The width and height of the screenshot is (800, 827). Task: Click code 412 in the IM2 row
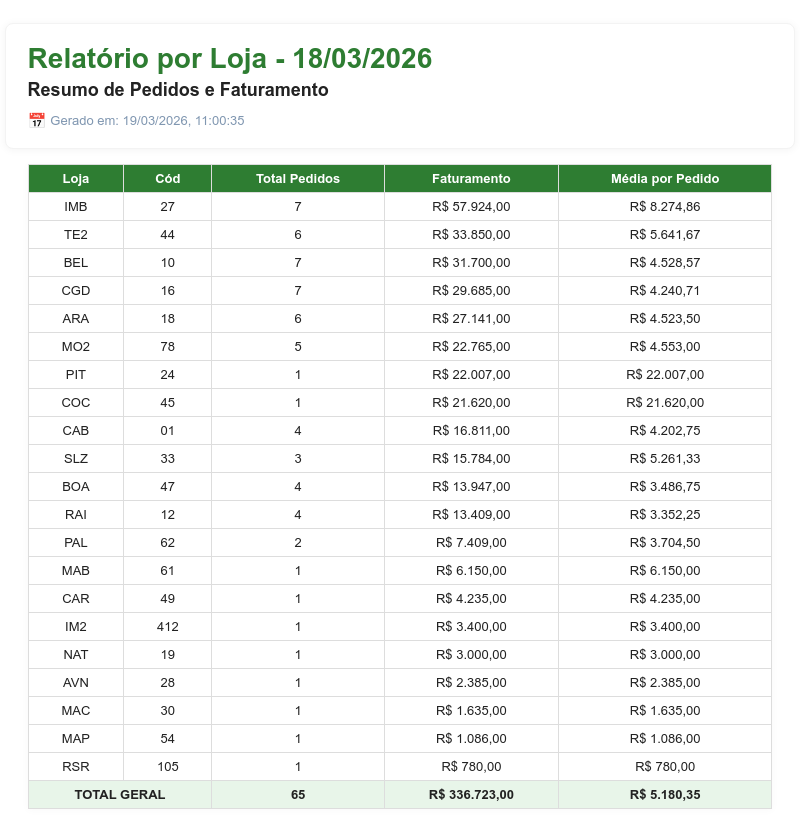tap(168, 627)
